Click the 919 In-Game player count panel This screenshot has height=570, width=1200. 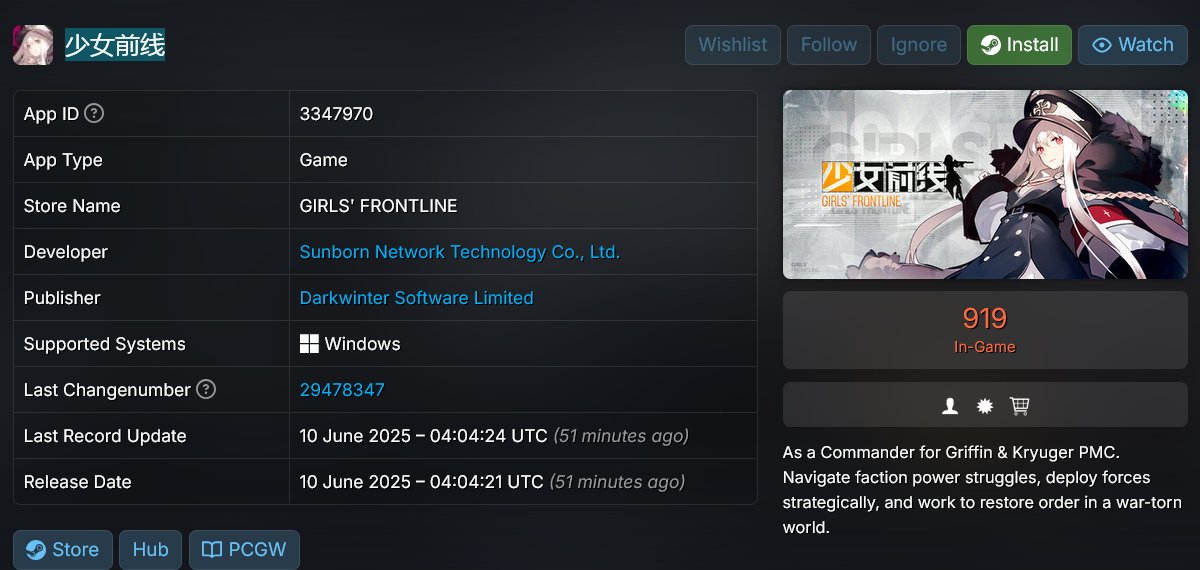tap(985, 330)
